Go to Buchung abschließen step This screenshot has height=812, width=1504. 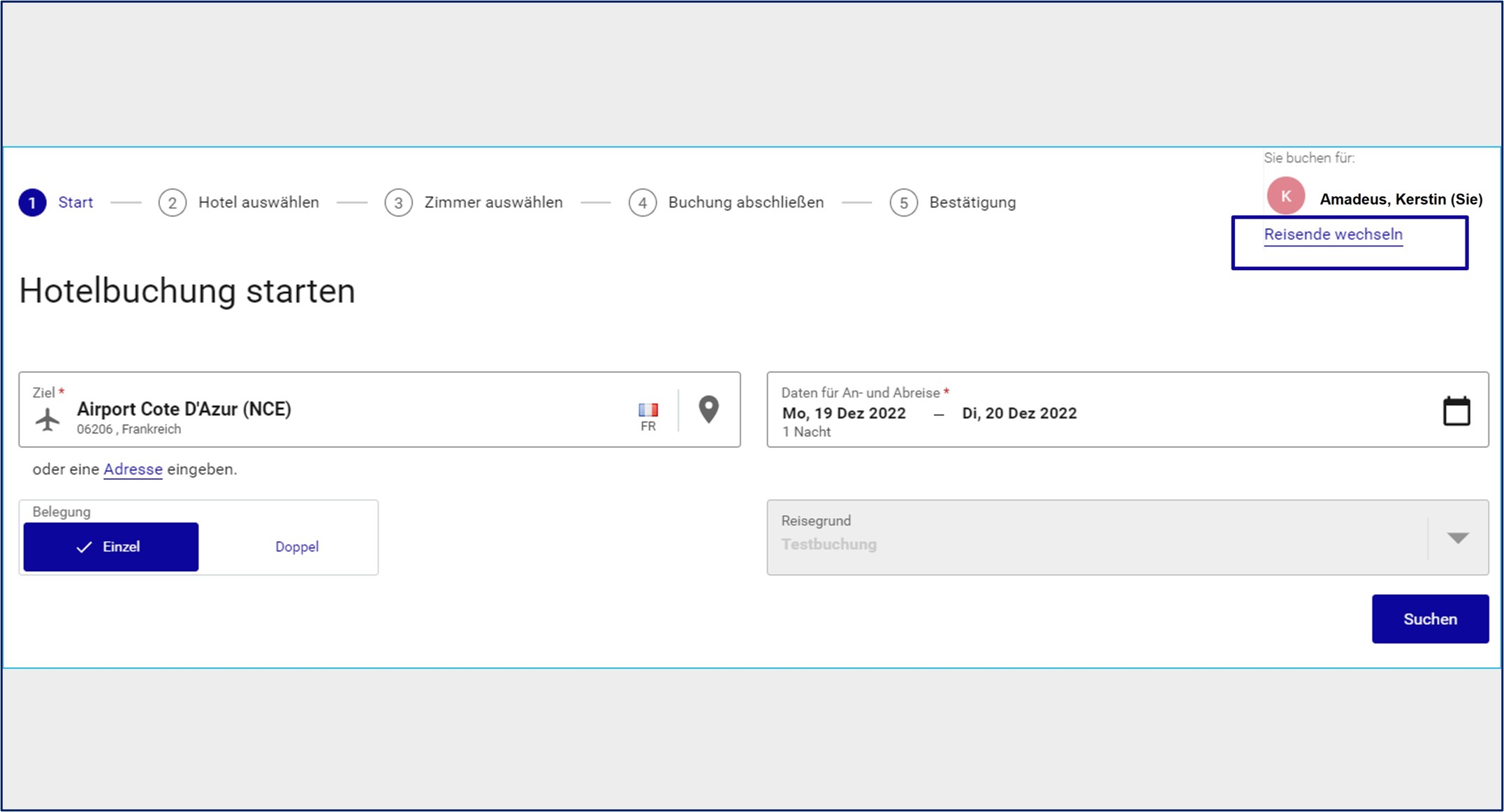[745, 202]
